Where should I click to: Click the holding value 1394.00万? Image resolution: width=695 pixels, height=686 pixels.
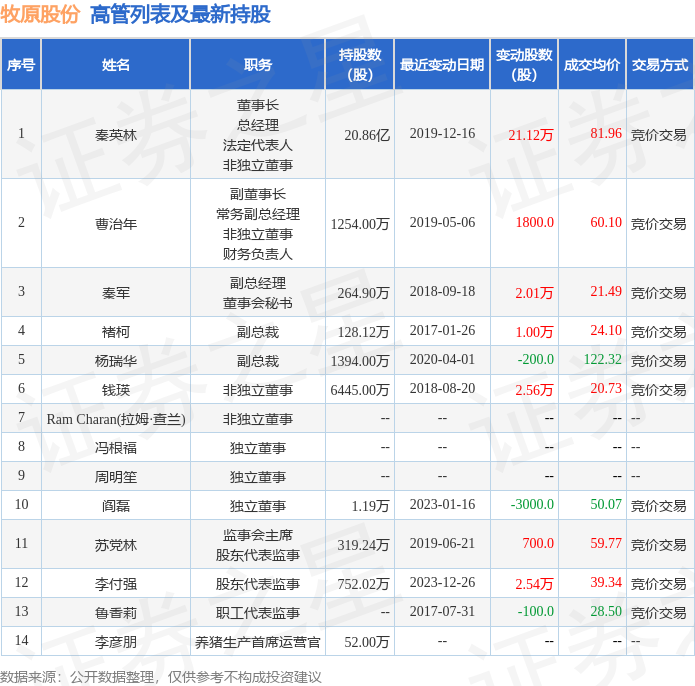tap(360, 361)
